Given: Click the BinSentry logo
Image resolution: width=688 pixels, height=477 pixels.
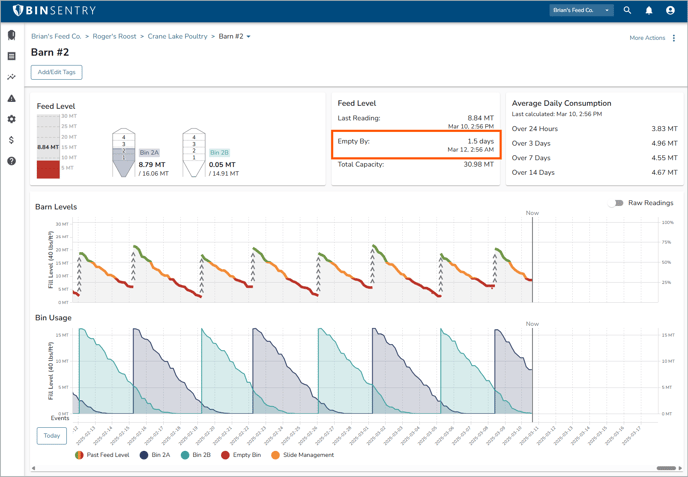Looking at the screenshot, I should tap(54, 10).
